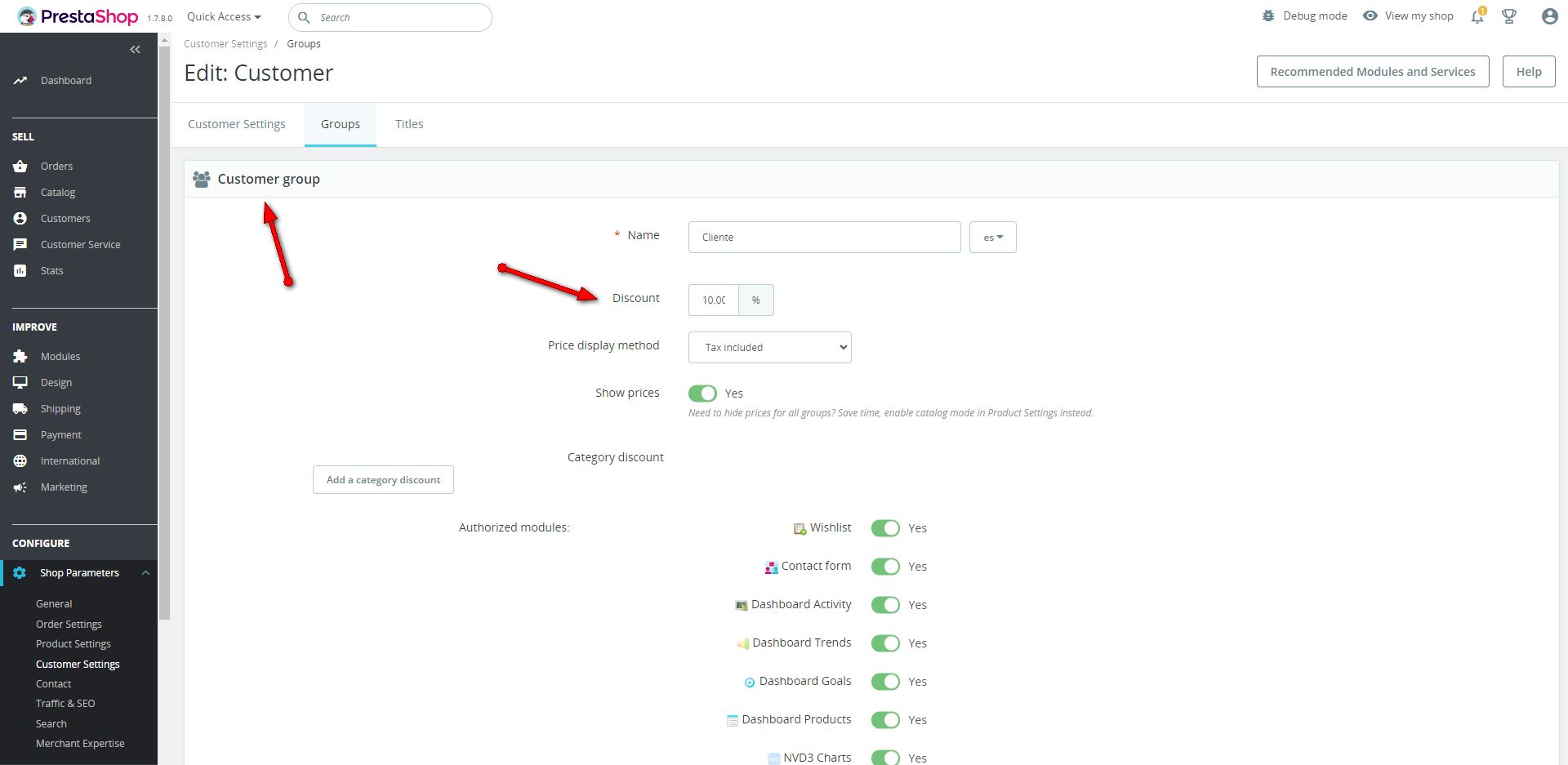Focus the top Search box
Image resolution: width=1568 pixels, height=765 pixels.
(x=390, y=17)
